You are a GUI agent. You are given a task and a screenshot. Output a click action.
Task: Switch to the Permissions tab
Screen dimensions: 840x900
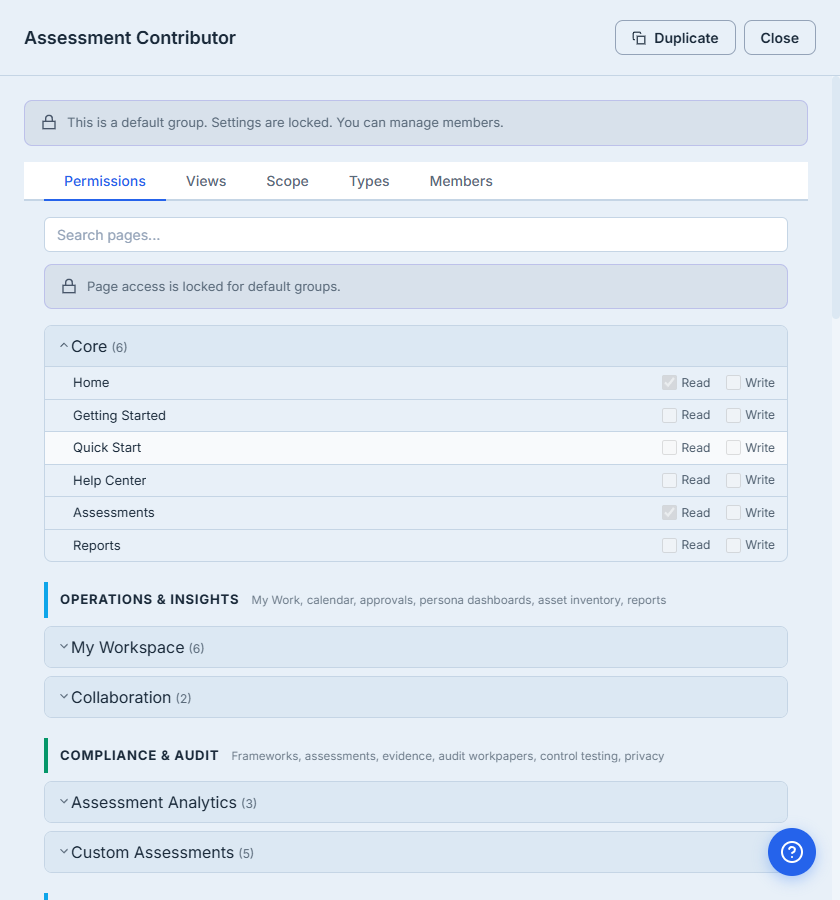pyautogui.click(x=105, y=181)
